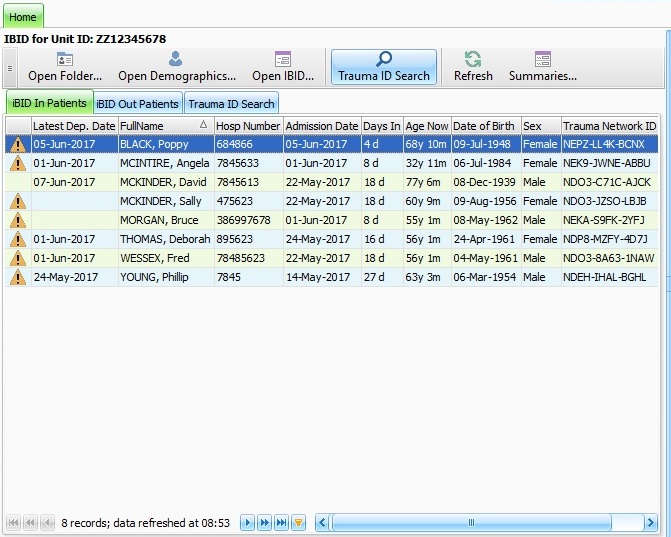Refresh the patient list

(473, 67)
